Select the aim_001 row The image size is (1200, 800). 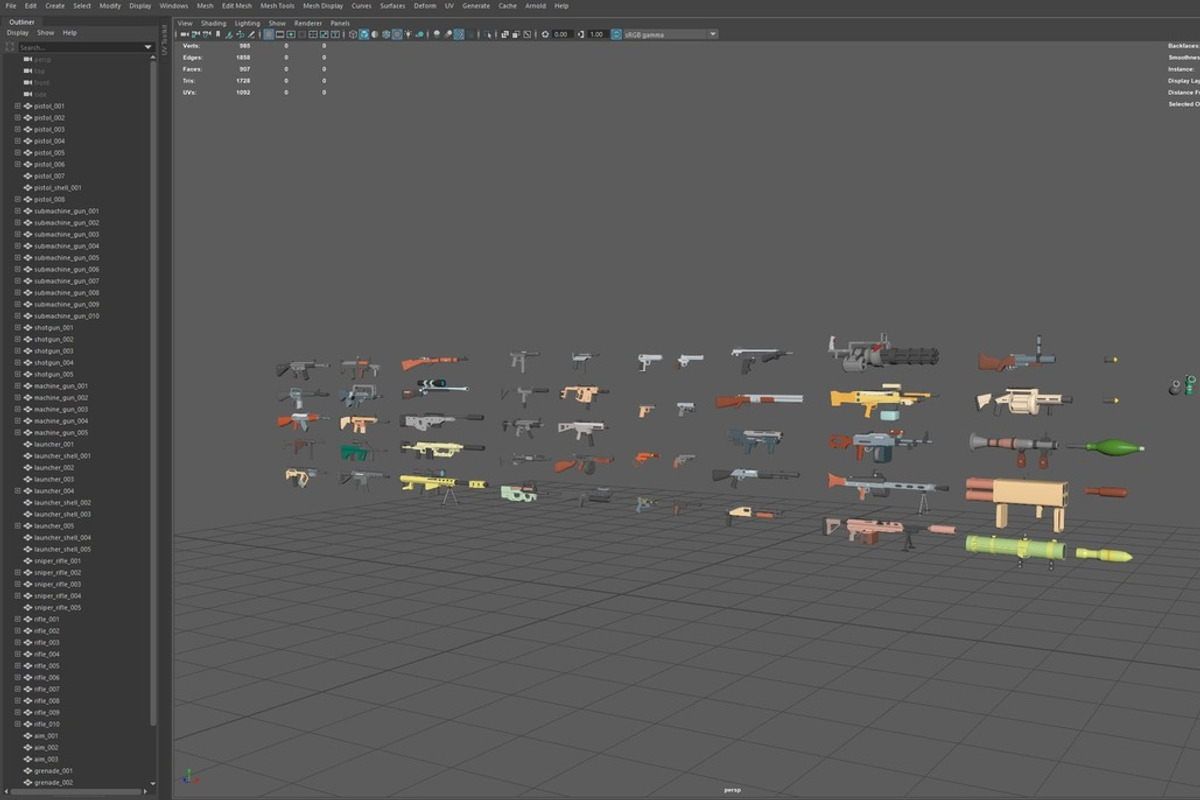46,736
